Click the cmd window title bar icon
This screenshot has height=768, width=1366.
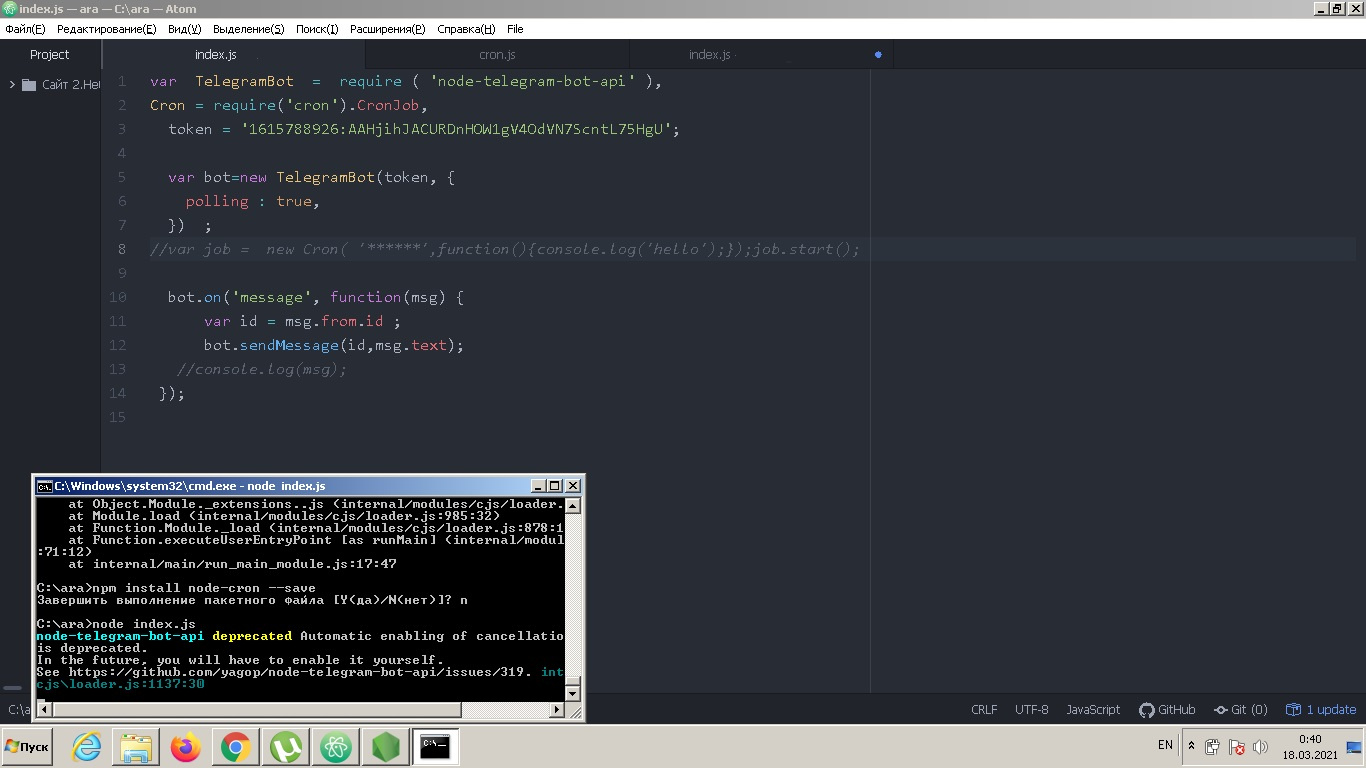click(x=44, y=486)
